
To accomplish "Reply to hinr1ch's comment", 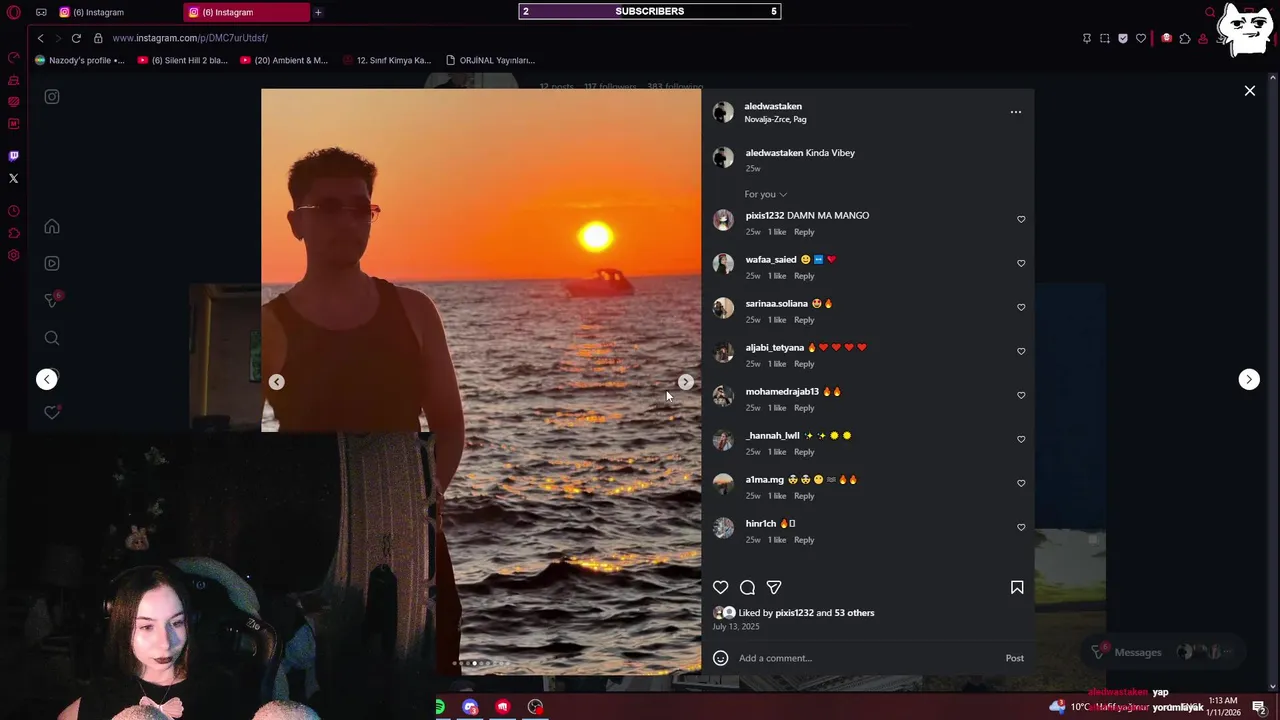I will coord(804,540).
